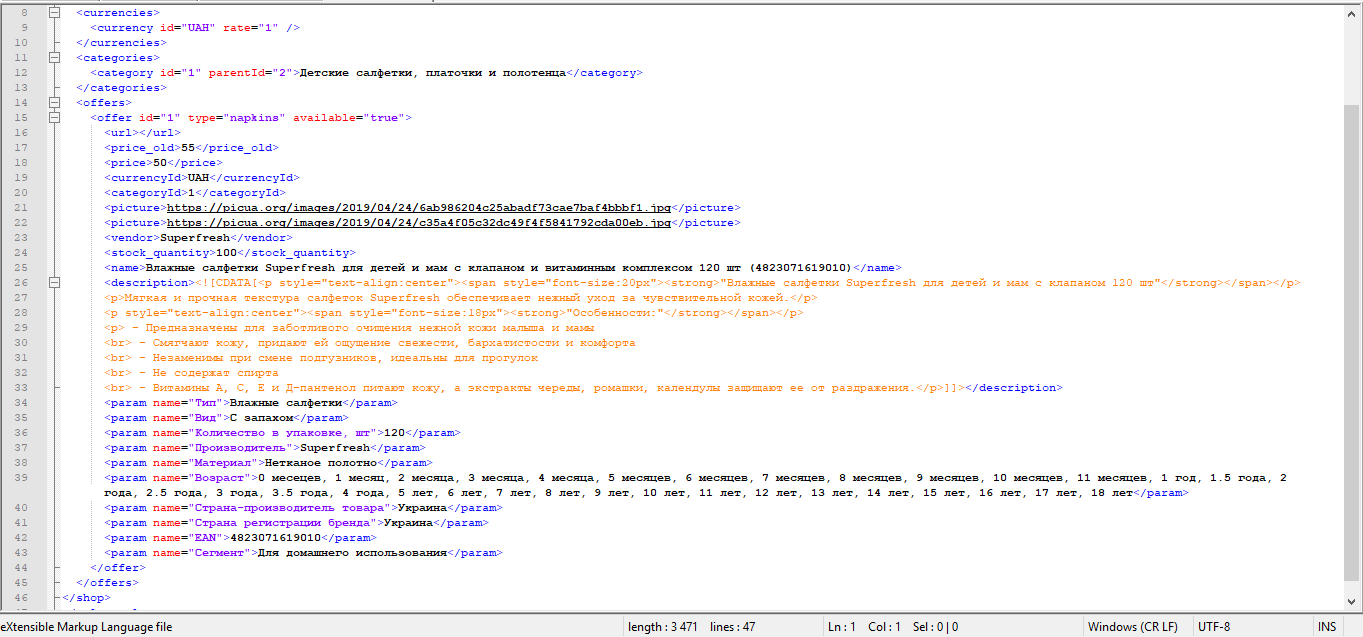Screen dimensions: 1363x637
Task: Open the second picture URL ending cda00eb.jpg
Action: (x=418, y=223)
